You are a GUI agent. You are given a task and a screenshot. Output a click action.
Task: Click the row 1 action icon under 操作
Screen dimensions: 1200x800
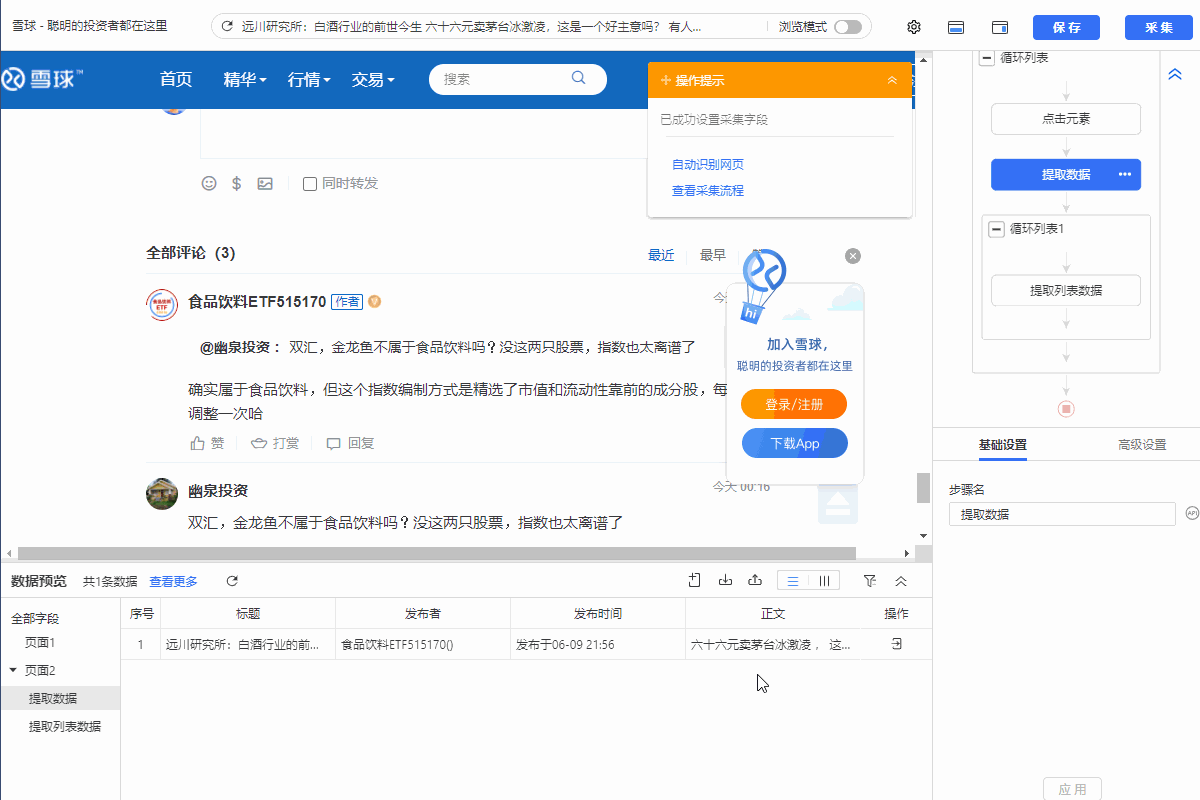[x=897, y=644]
